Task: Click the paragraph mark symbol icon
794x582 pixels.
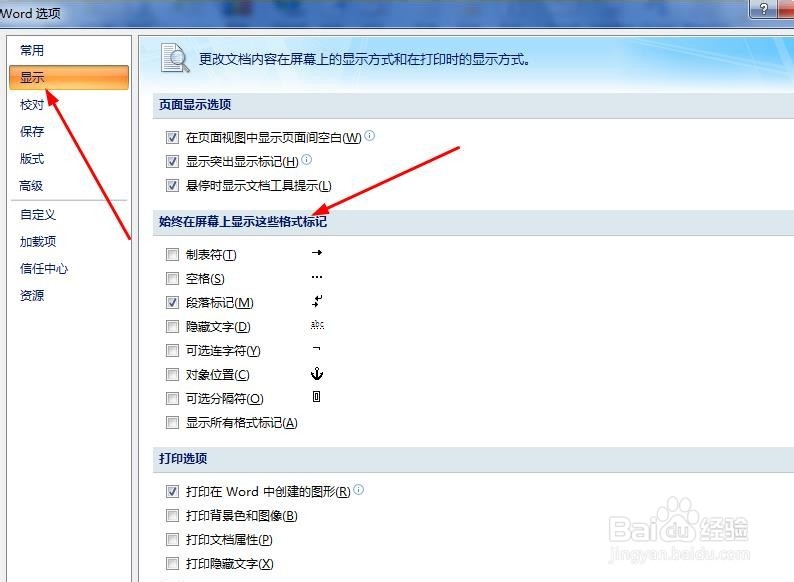Action: pos(317,301)
